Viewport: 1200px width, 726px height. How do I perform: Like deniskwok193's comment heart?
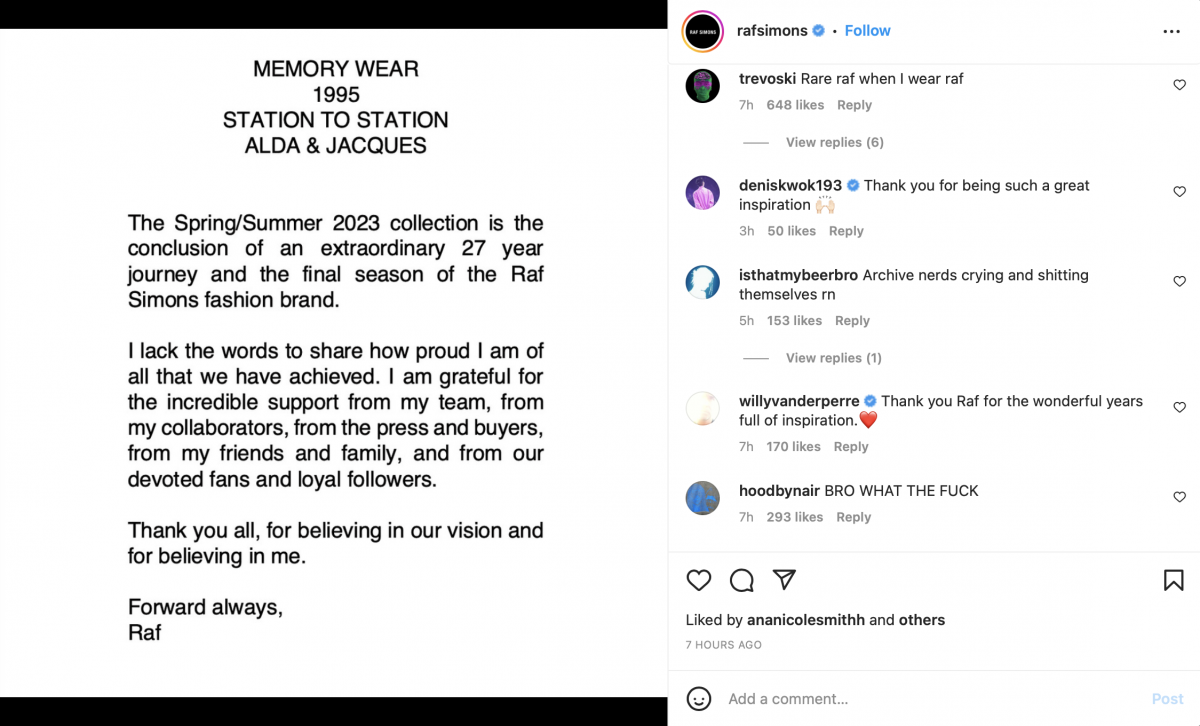tap(1179, 192)
